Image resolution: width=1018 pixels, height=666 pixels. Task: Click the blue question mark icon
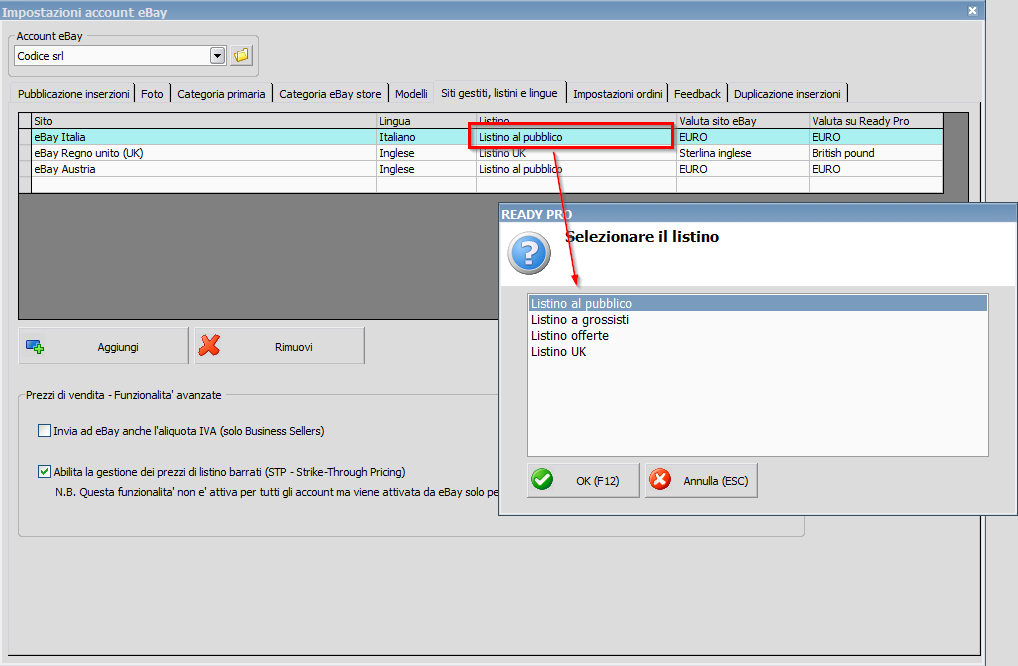coord(529,253)
